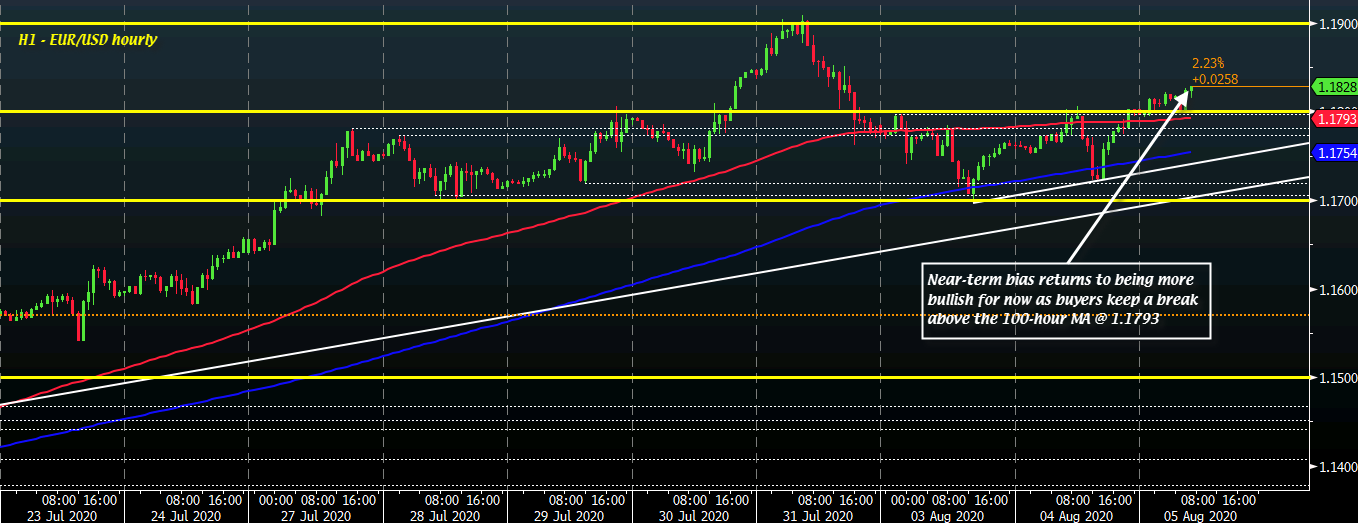
Task: Select the green 1.1828 current price tag
Action: [1336, 87]
